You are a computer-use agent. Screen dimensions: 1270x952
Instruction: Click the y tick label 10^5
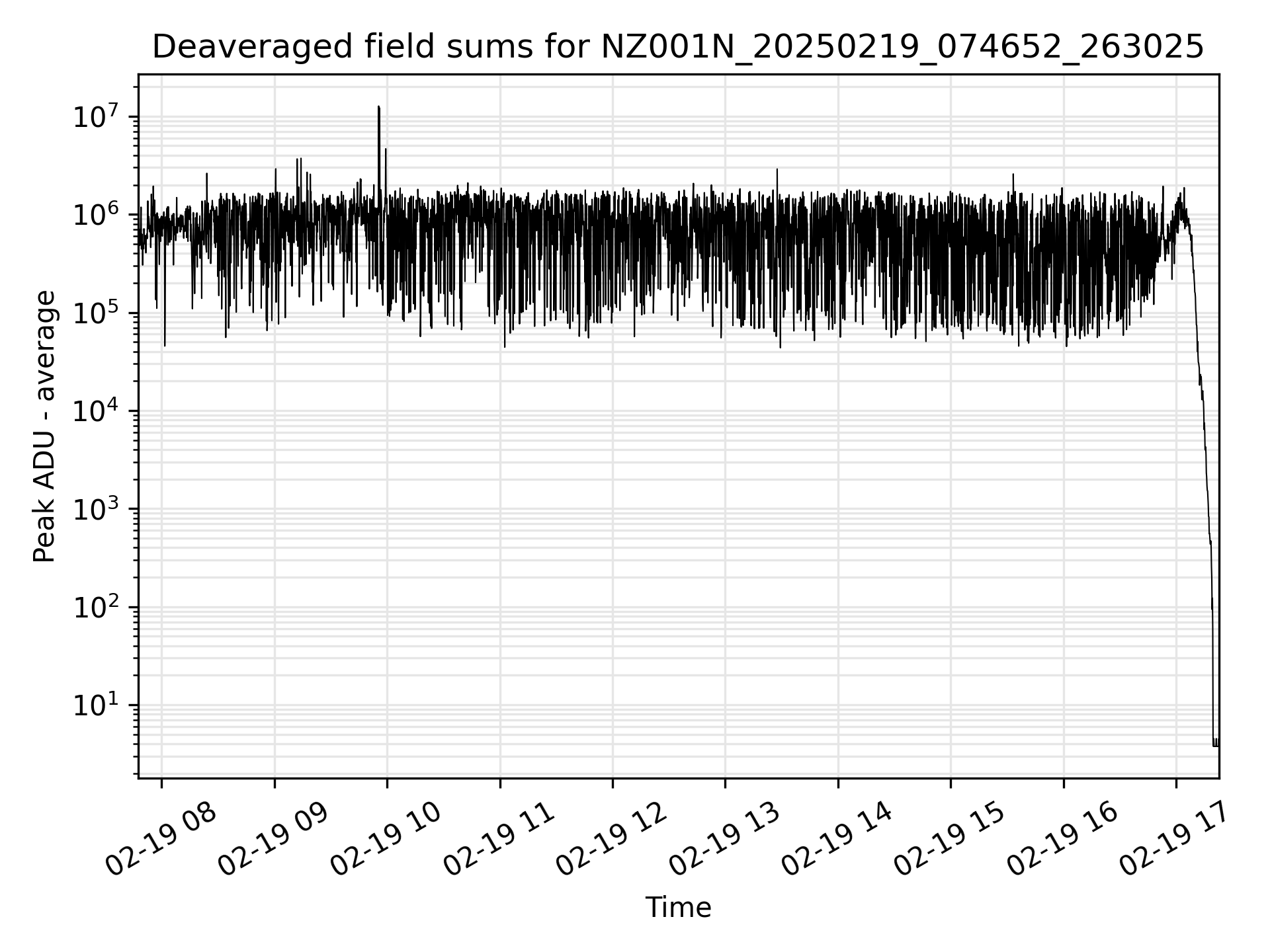pyautogui.click(x=97, y=311)
